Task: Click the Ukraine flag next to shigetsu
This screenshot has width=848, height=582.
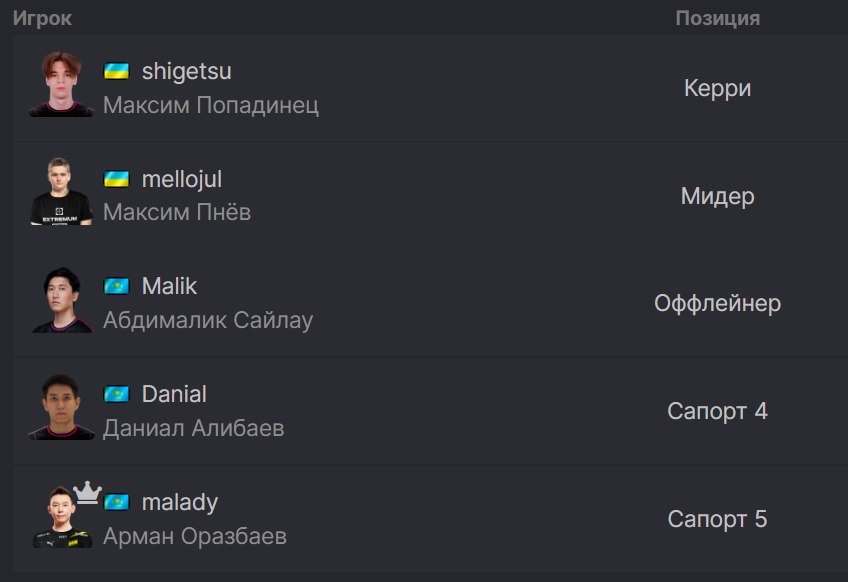Action: point(116,71)
